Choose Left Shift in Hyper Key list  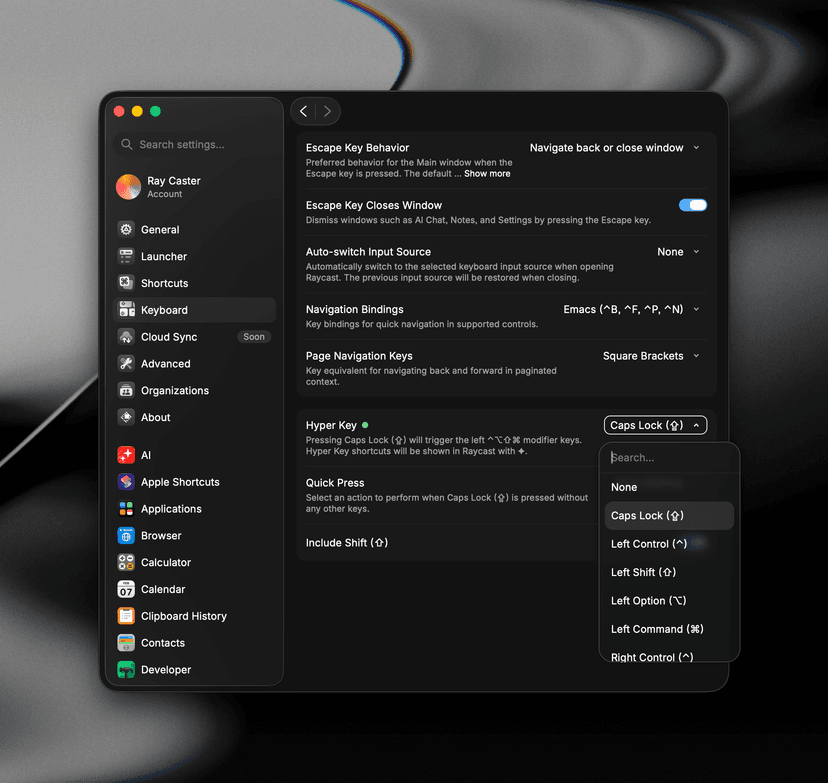pyautogui.click(x=669, y=572)
